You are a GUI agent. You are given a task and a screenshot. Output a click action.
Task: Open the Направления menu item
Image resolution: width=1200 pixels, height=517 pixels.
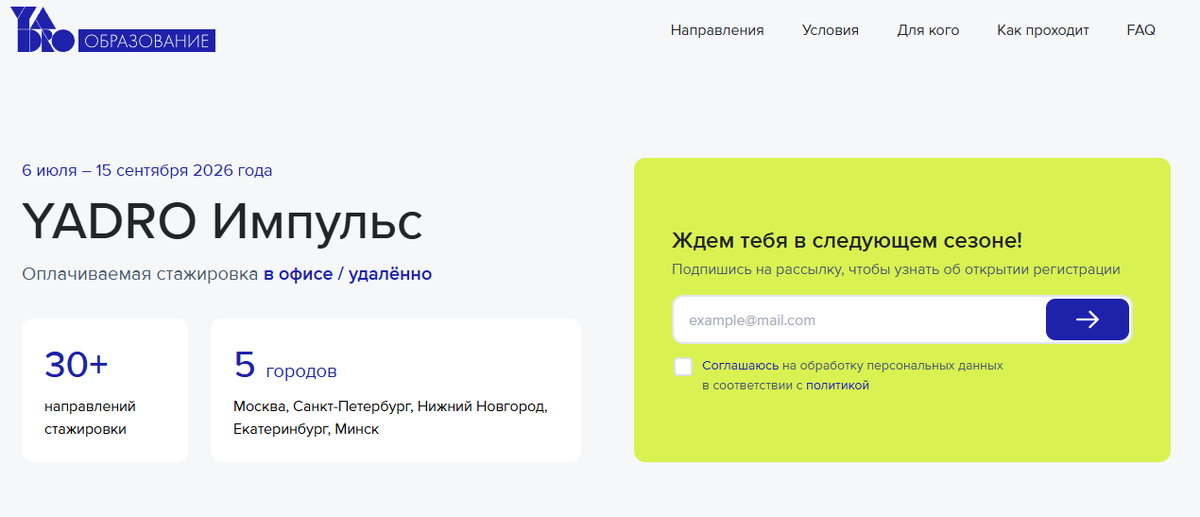pos(717,30)
